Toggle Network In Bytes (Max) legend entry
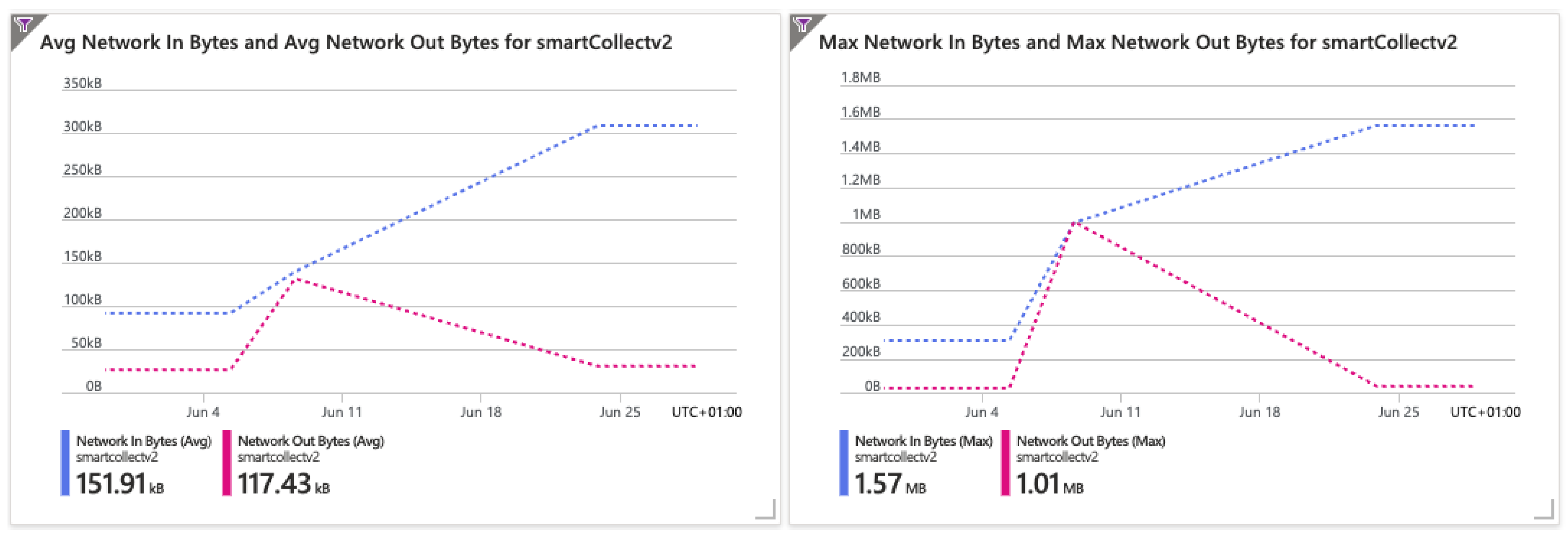1568x537 pixels. 923,441
